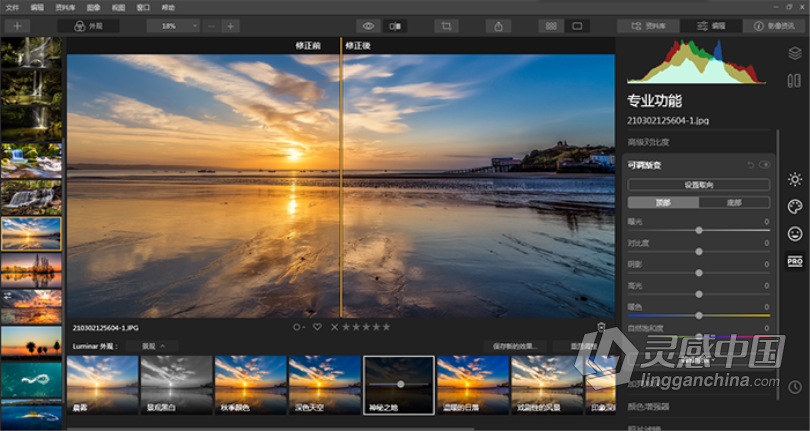Open the Essentials sun tools icon
Screen dimensions: 810x431
coord(795,179)
